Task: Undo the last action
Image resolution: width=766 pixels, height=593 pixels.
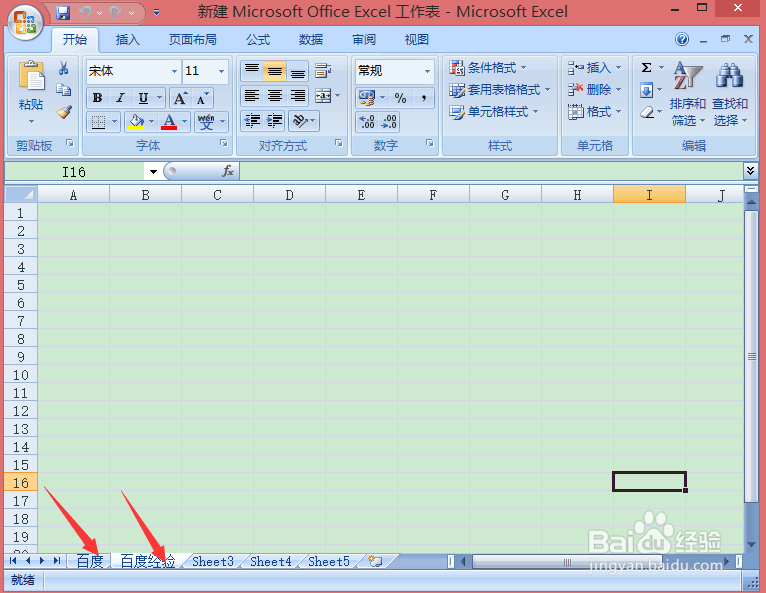Action: (x=85, y=13)
